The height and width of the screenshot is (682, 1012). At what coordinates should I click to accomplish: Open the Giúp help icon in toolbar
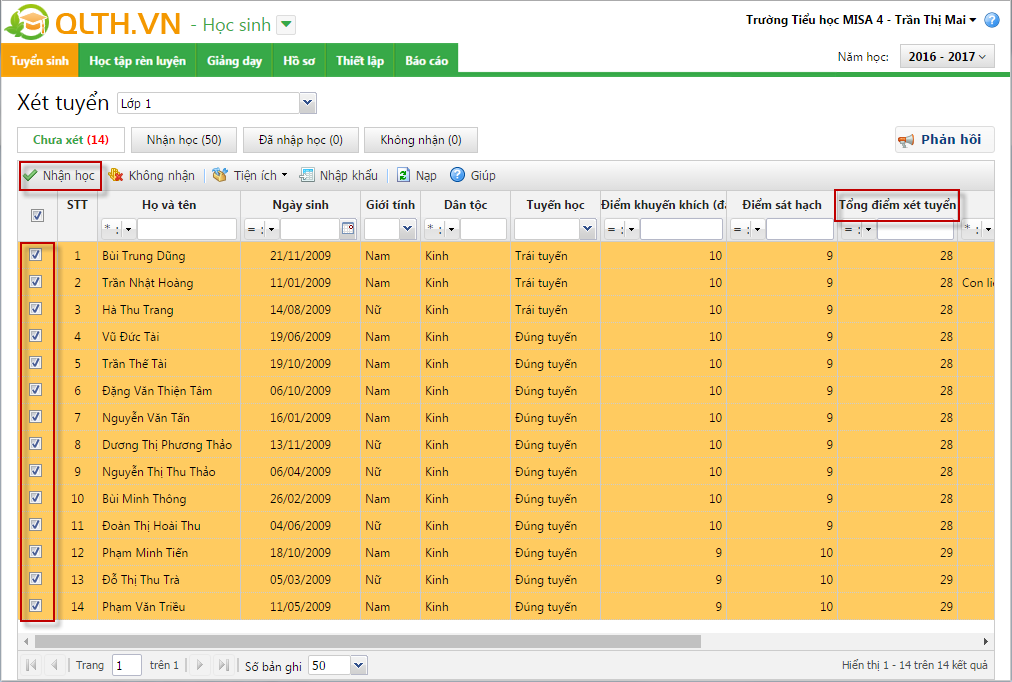point(458,175)
